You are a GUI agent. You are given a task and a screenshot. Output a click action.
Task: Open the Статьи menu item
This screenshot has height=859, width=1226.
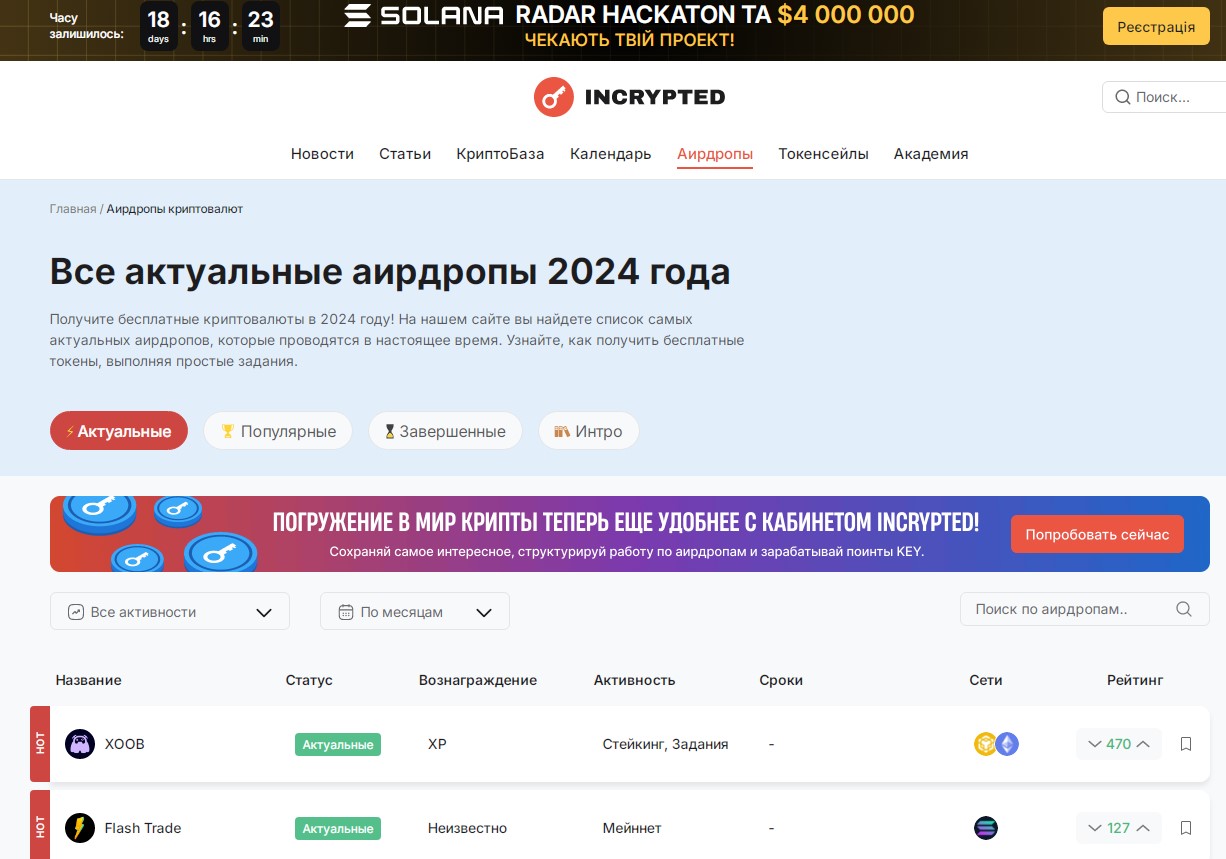tap(405, 154)
